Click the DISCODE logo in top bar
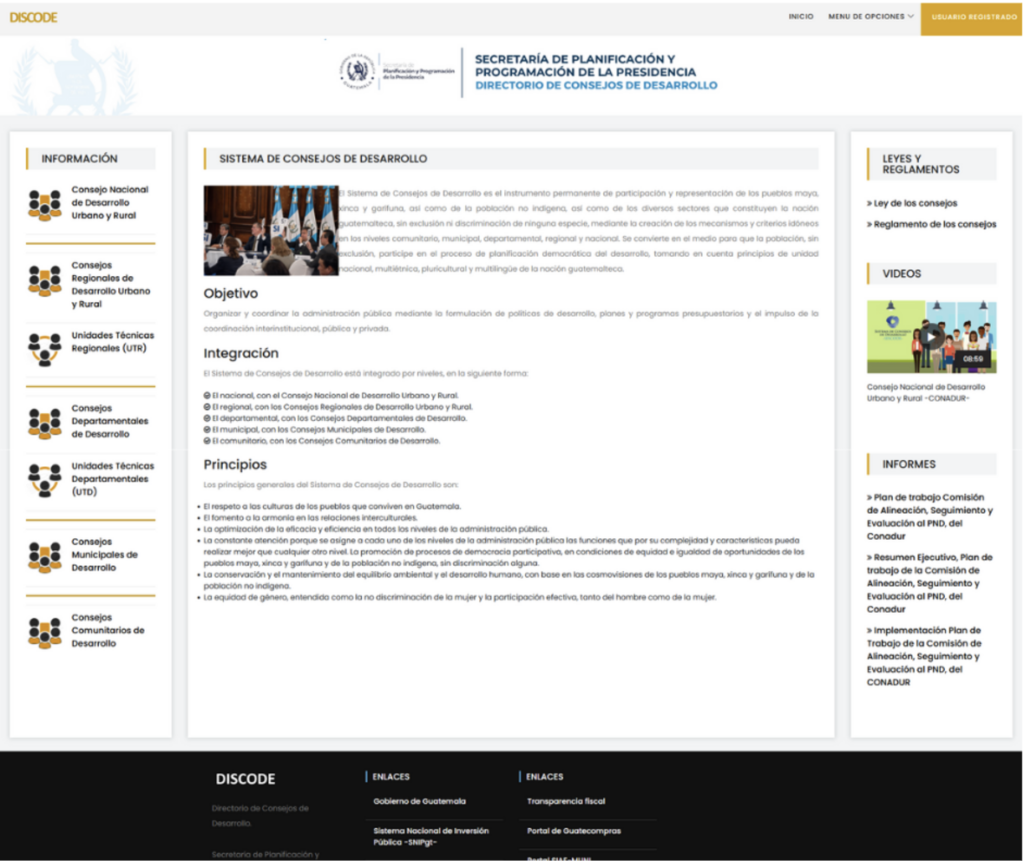Screen dimensions: 1024x861 coord(33,18)
